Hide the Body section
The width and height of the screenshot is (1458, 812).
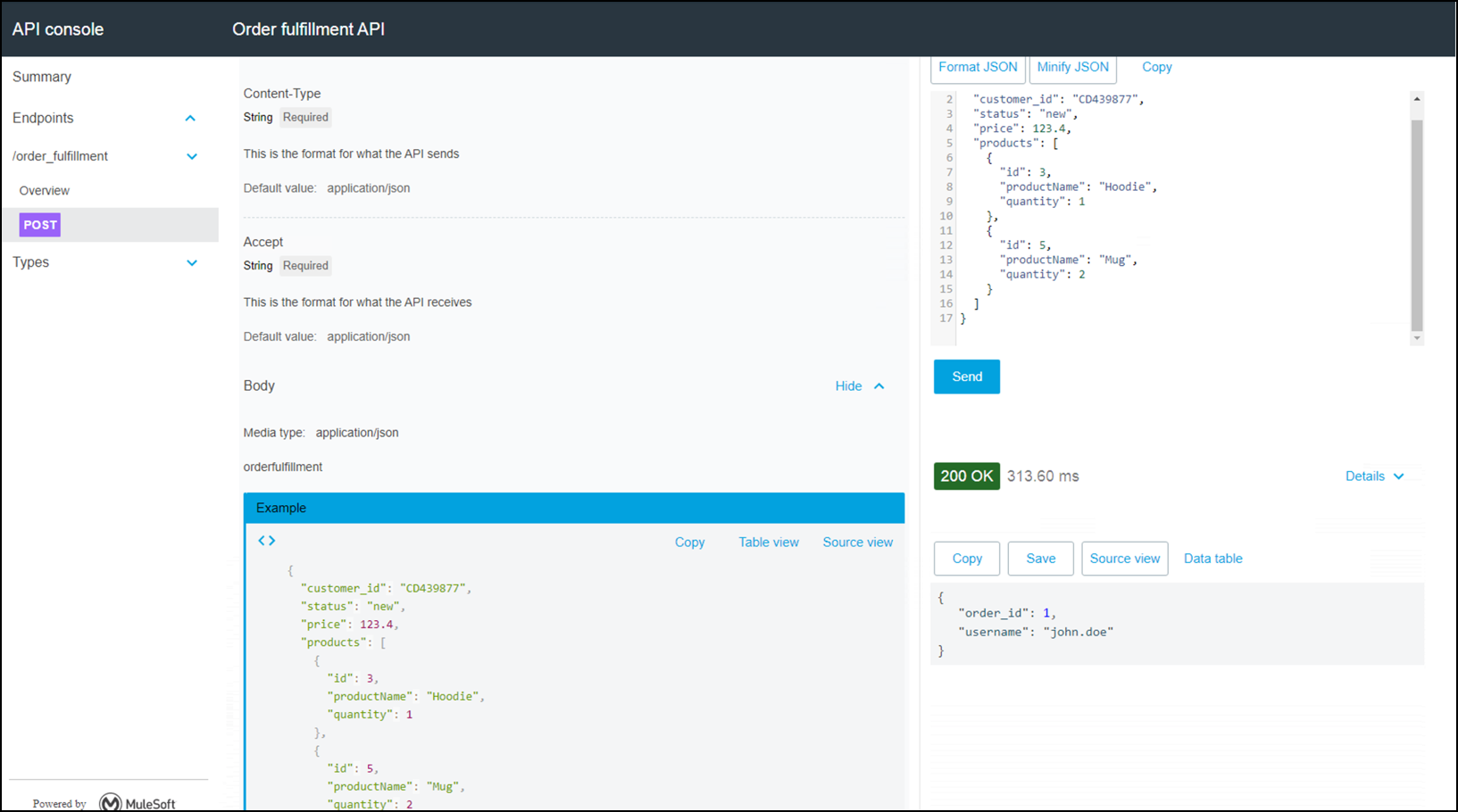coord(860,386)
